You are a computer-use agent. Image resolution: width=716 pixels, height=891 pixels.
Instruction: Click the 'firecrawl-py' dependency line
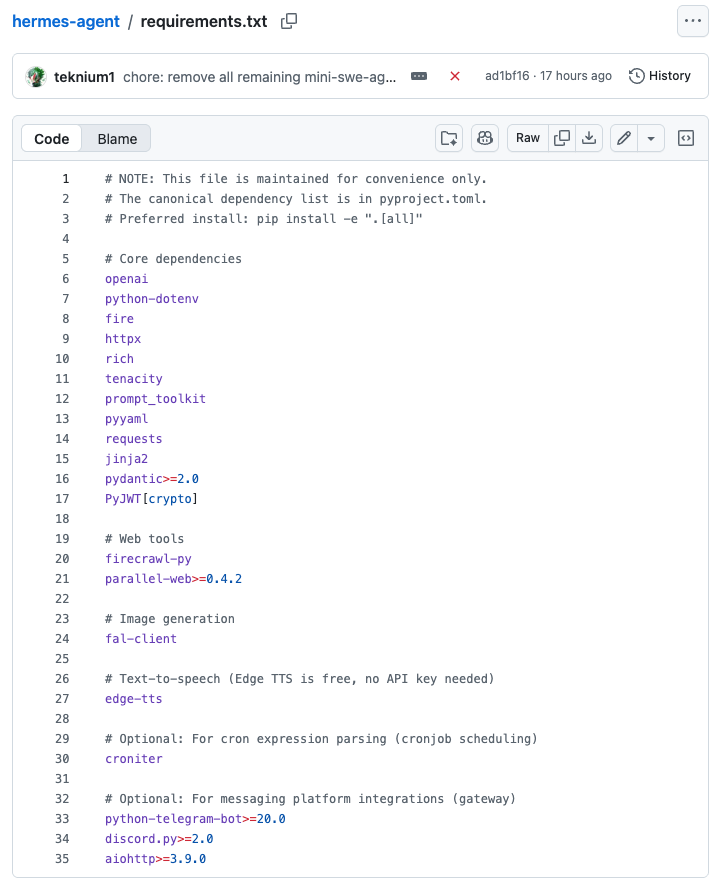click(148, 559)
